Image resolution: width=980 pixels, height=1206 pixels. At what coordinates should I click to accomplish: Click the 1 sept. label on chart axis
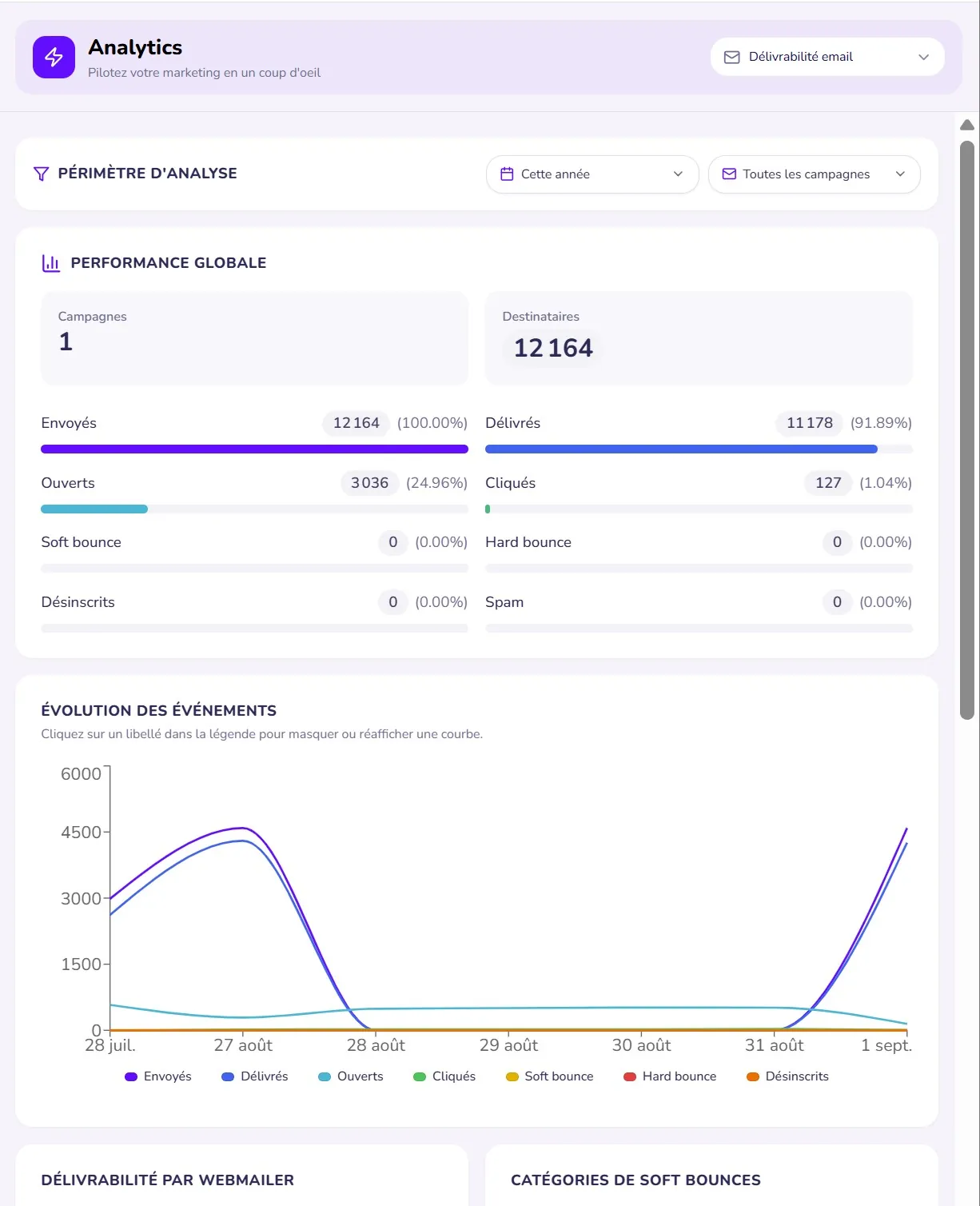pos(886,1045)
